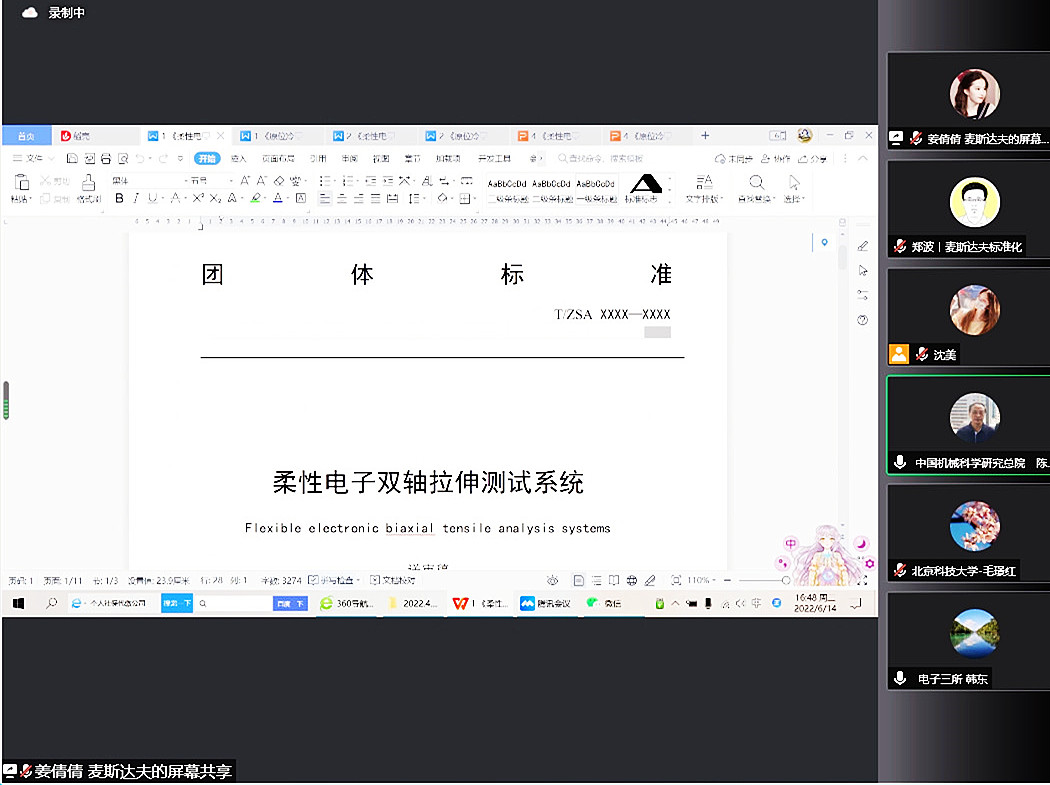Apply italic with the I icon
The width and height of the screenshot is (1050, 785).
pos(136,199)
